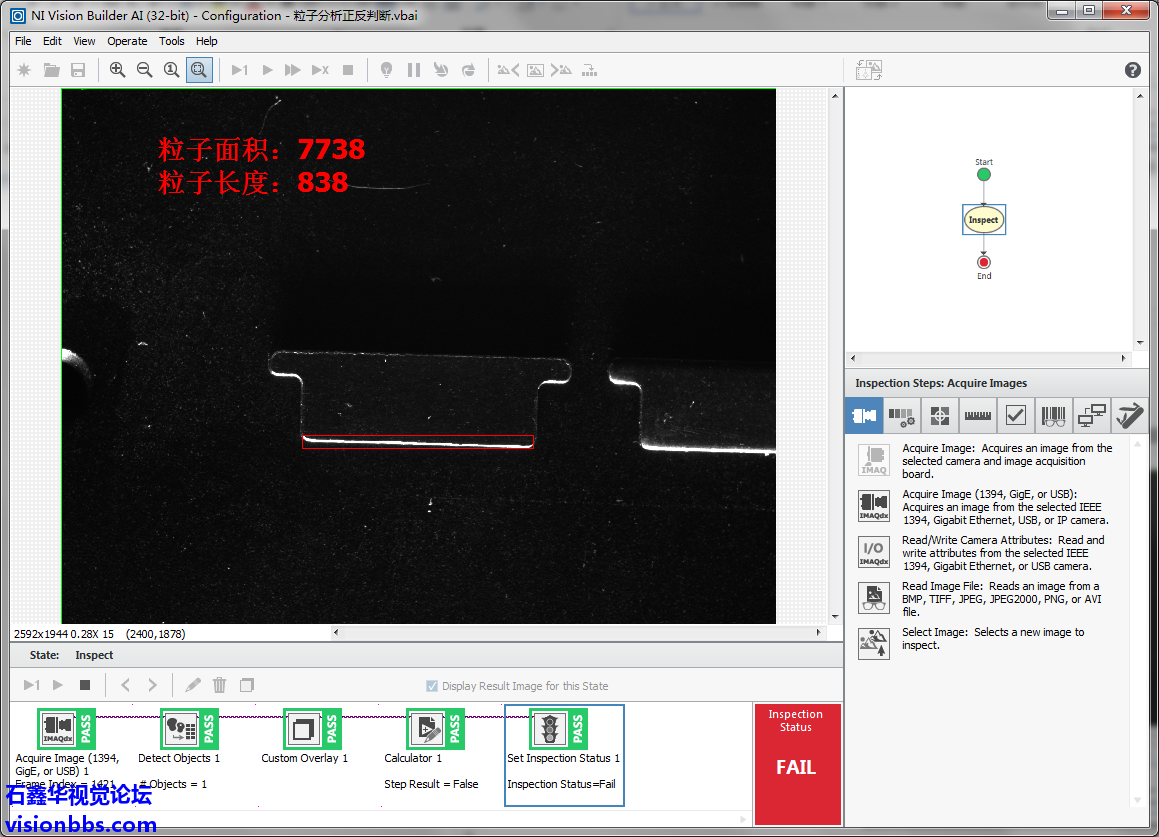Image resolution: width=1159 pixels, height=837 pixels.
Task: Open the Use Additional Tools tab
Action: 1130,415
